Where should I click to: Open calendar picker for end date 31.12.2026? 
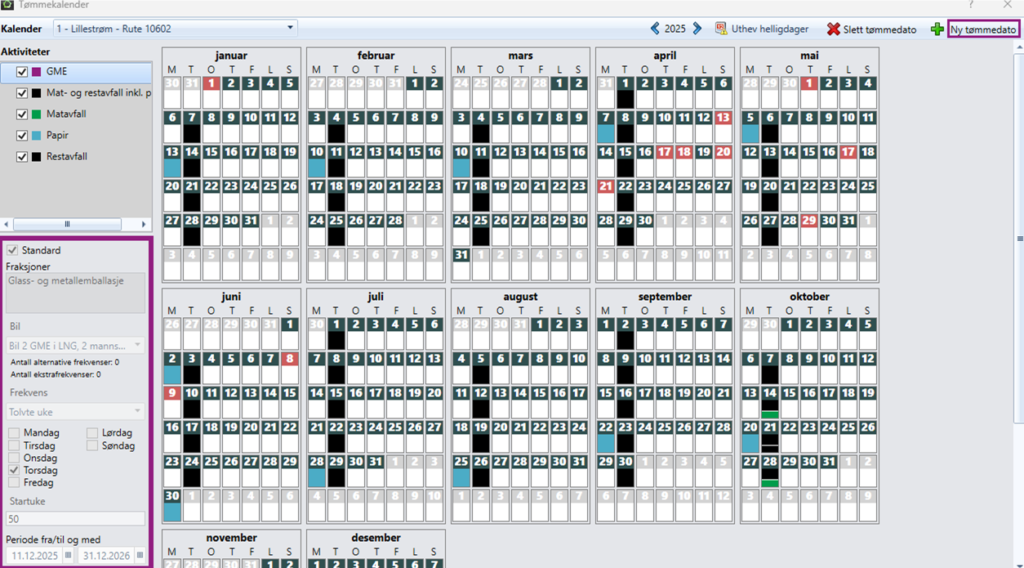point(140,556)
